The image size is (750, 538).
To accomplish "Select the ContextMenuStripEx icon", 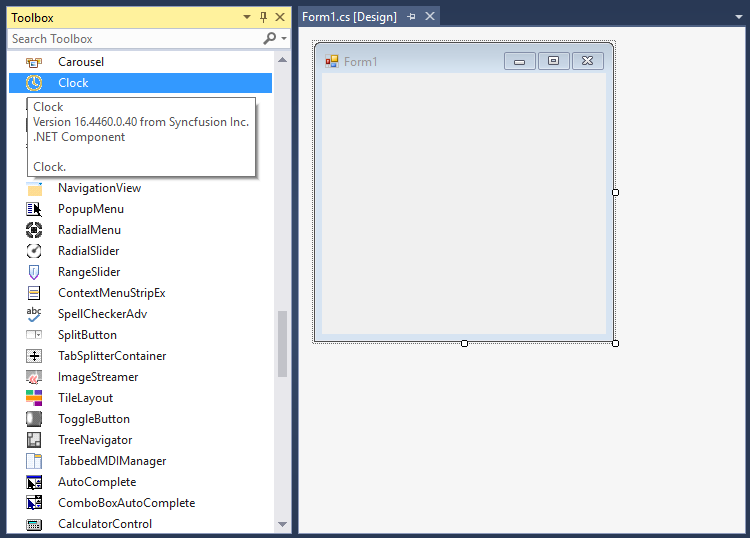I will tap(34, 293).
